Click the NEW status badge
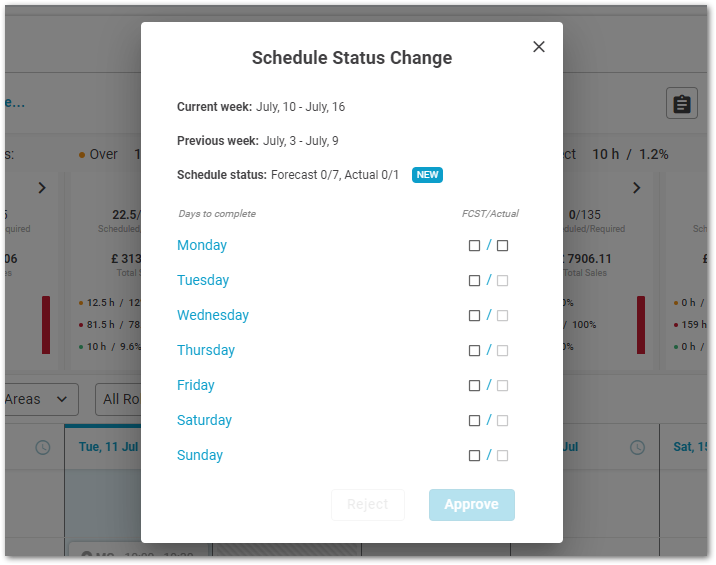Screen dimensions: 716x565 click(x=427, y=175)
